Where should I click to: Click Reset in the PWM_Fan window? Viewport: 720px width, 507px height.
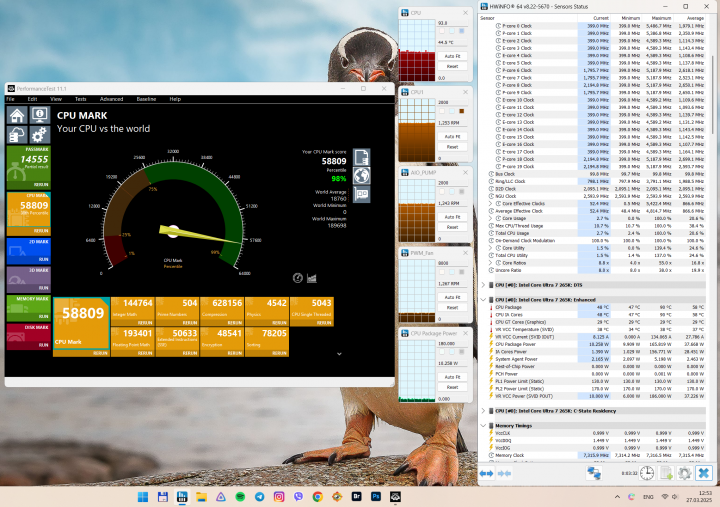pos(452,308)
